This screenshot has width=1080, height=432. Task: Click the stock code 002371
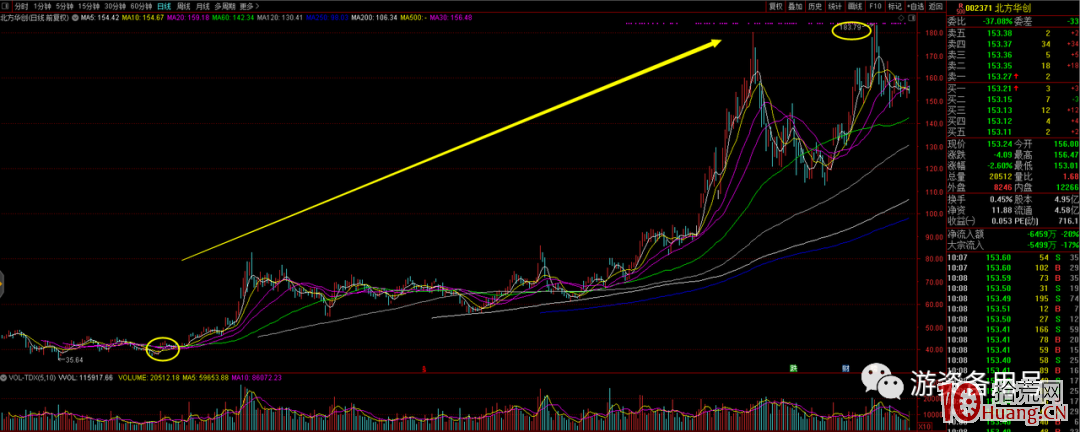pos(979,8)
